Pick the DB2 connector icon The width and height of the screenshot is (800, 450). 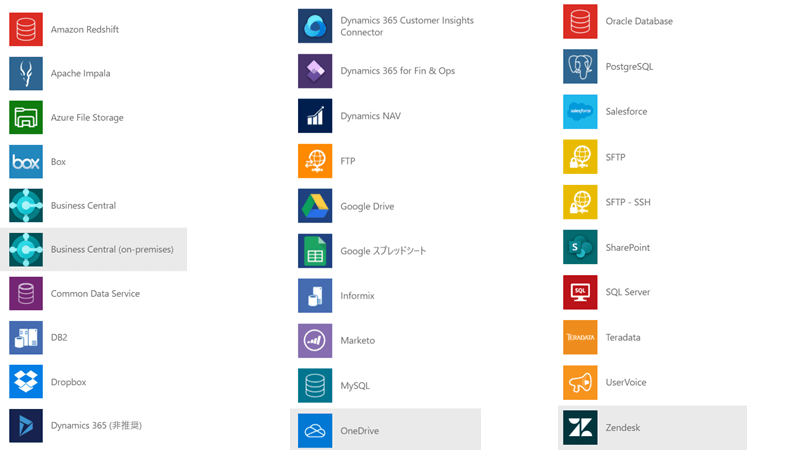point(26,337)
